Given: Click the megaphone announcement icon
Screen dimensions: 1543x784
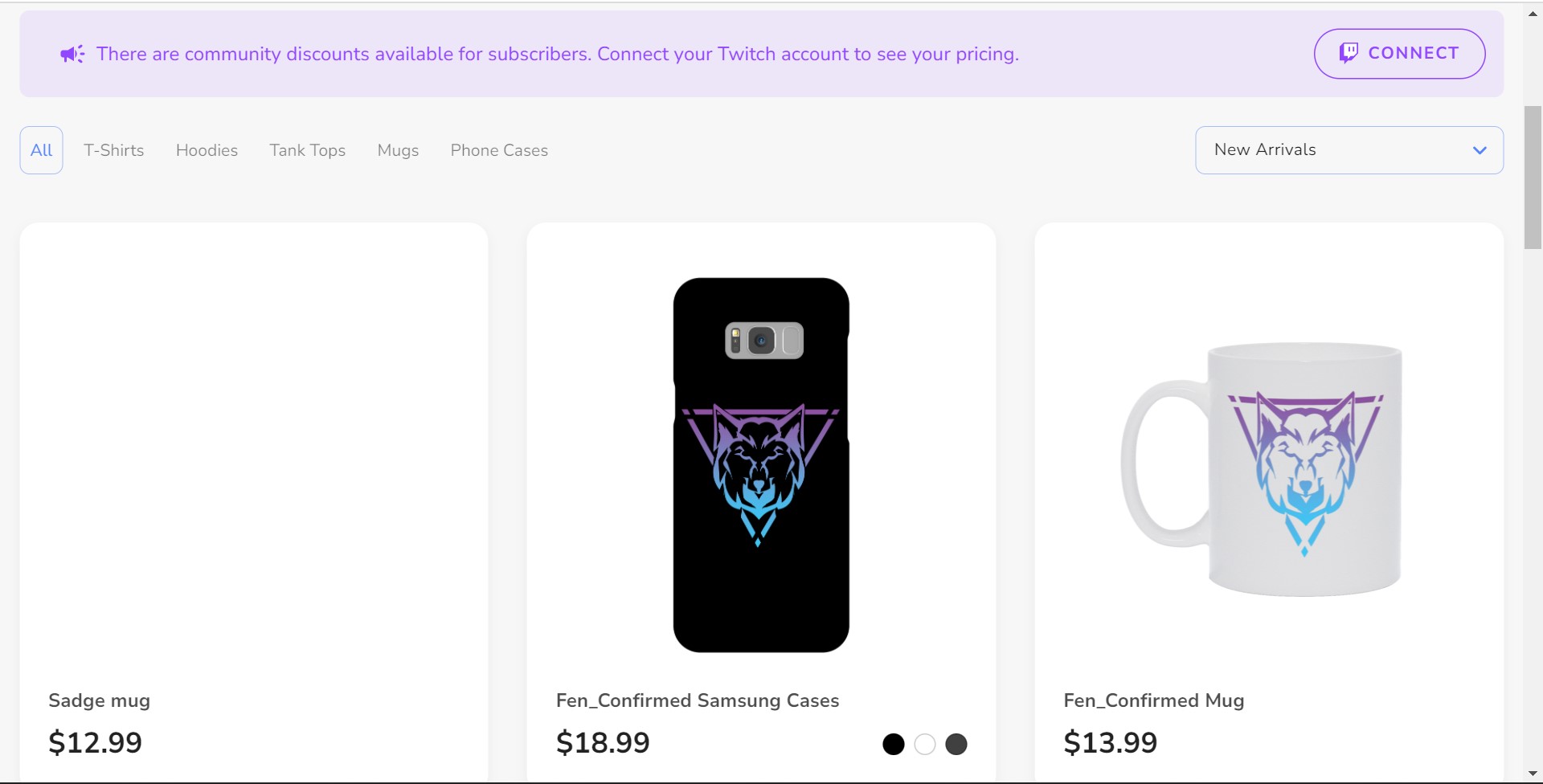Looking at the screenshot, I should tap(72, 54).
